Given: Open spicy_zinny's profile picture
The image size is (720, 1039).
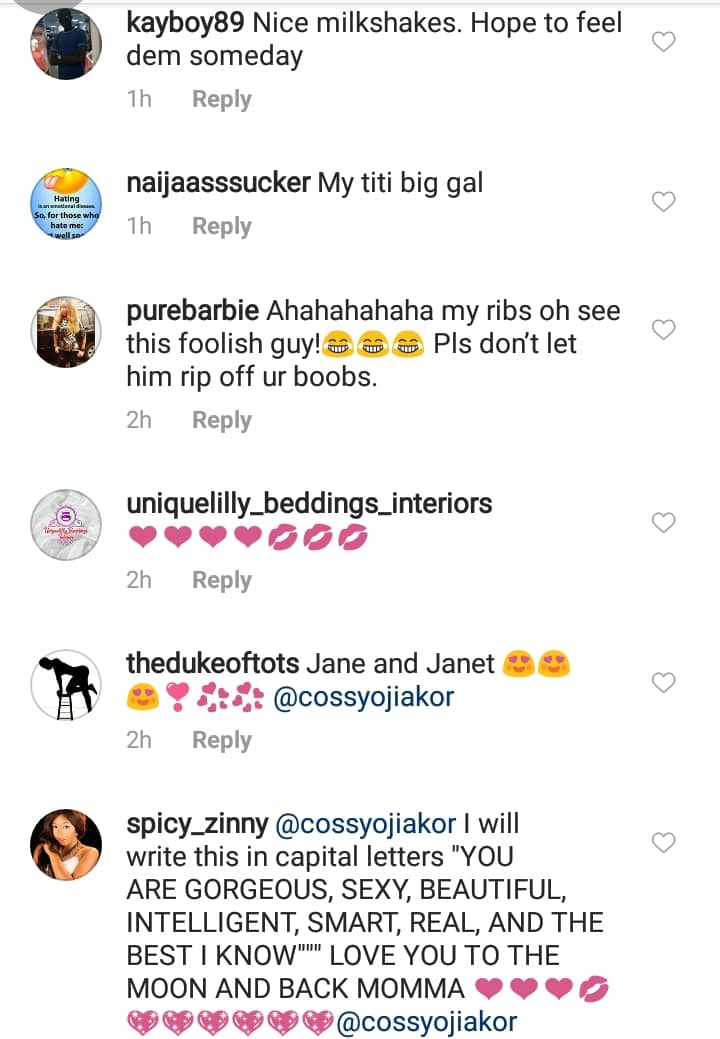Looking at the screenshot, I should point(66,845).
